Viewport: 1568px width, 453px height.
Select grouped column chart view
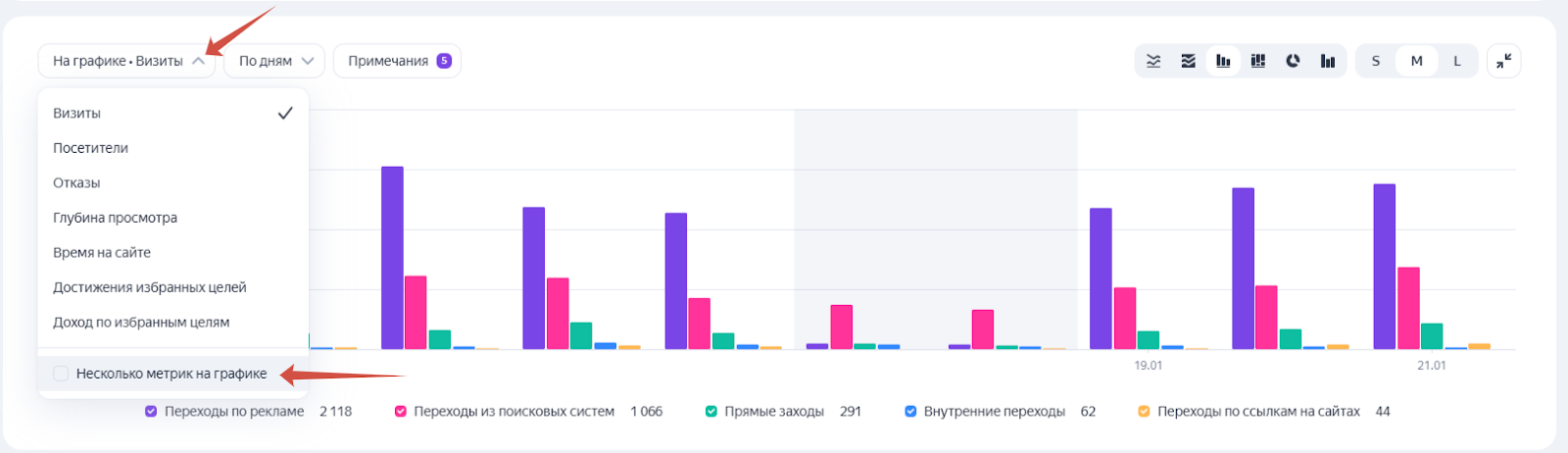coord(1223,61)
